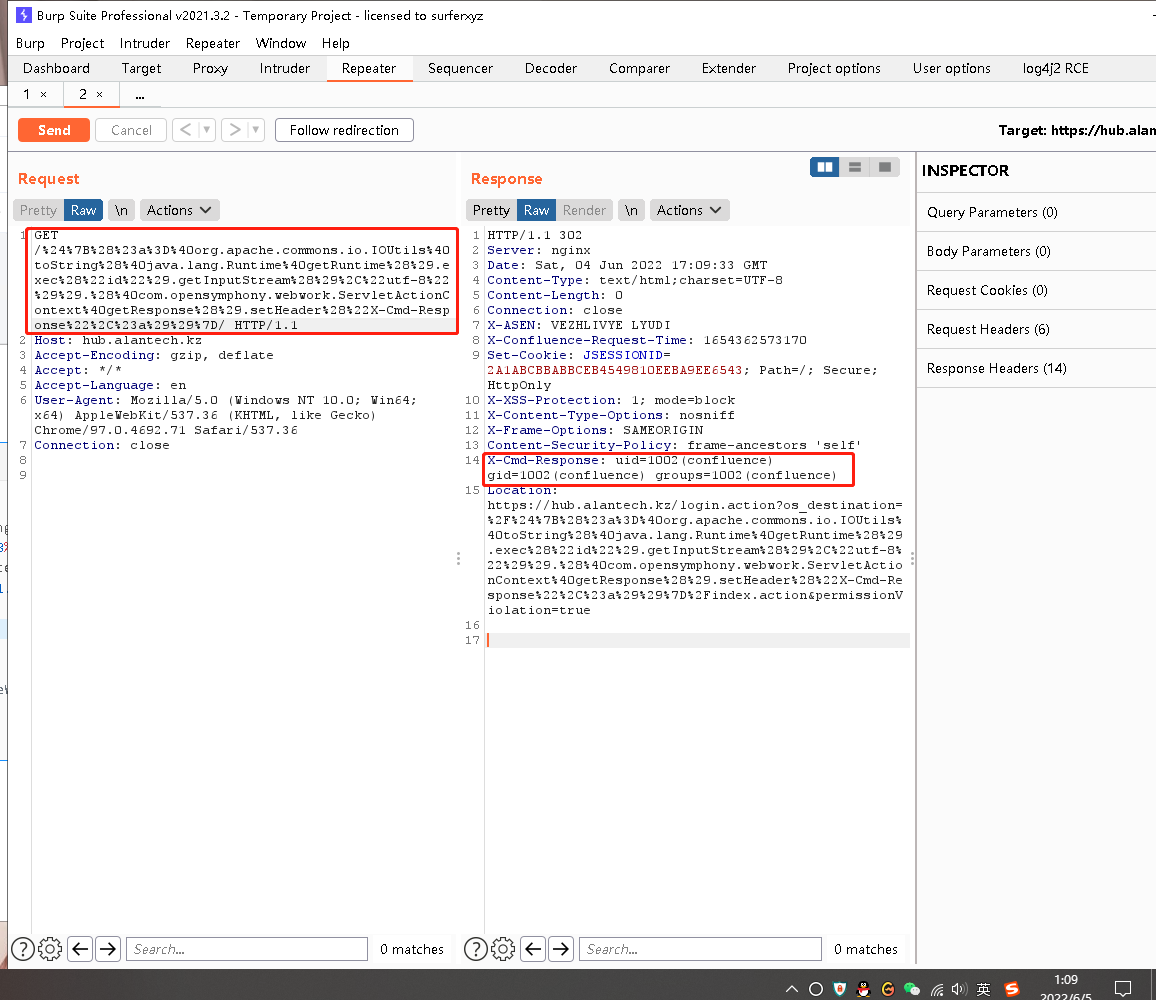
Task: Switch response view to Pretty
Action: click(x=491, y=210)
